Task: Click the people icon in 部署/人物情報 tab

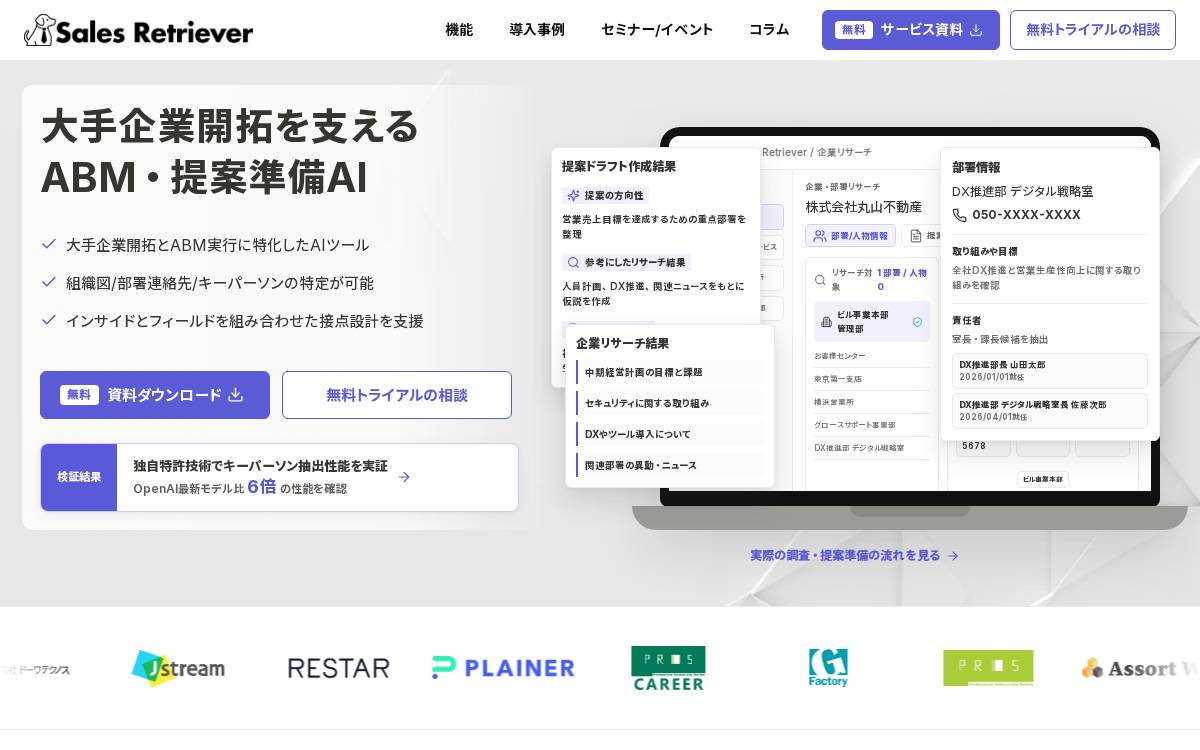Action: 820,236
